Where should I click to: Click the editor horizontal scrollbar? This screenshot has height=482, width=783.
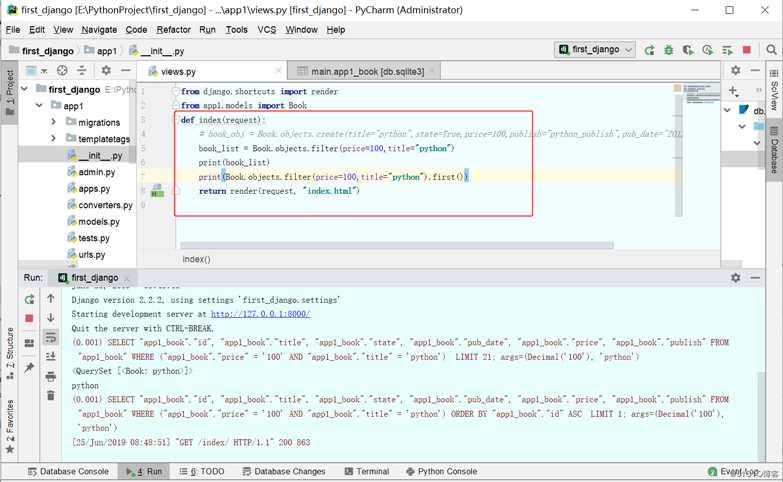click(396, 245)
